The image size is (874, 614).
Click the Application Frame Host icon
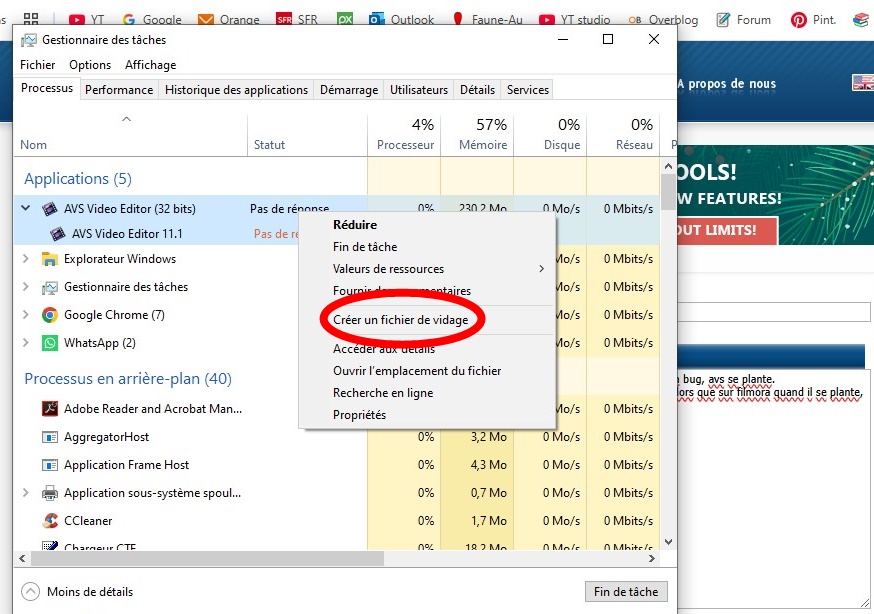pyautogui.click(x=50, y=465)
